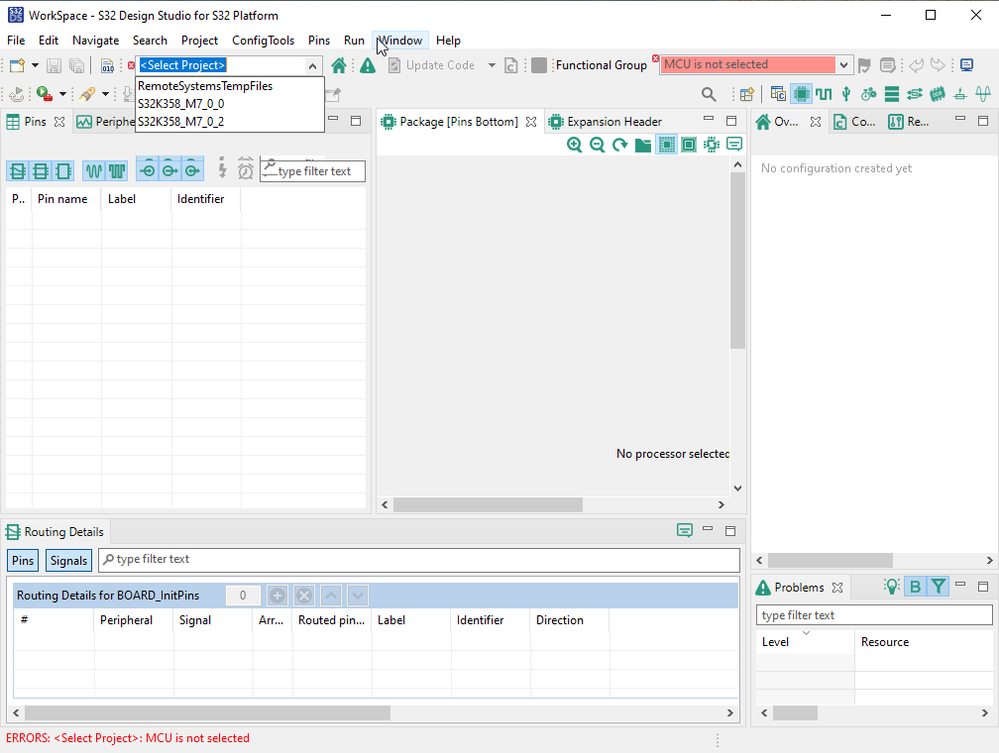Click the binary 010 file icon
This screenshot has height=753, width=999.
click(108, 65)
